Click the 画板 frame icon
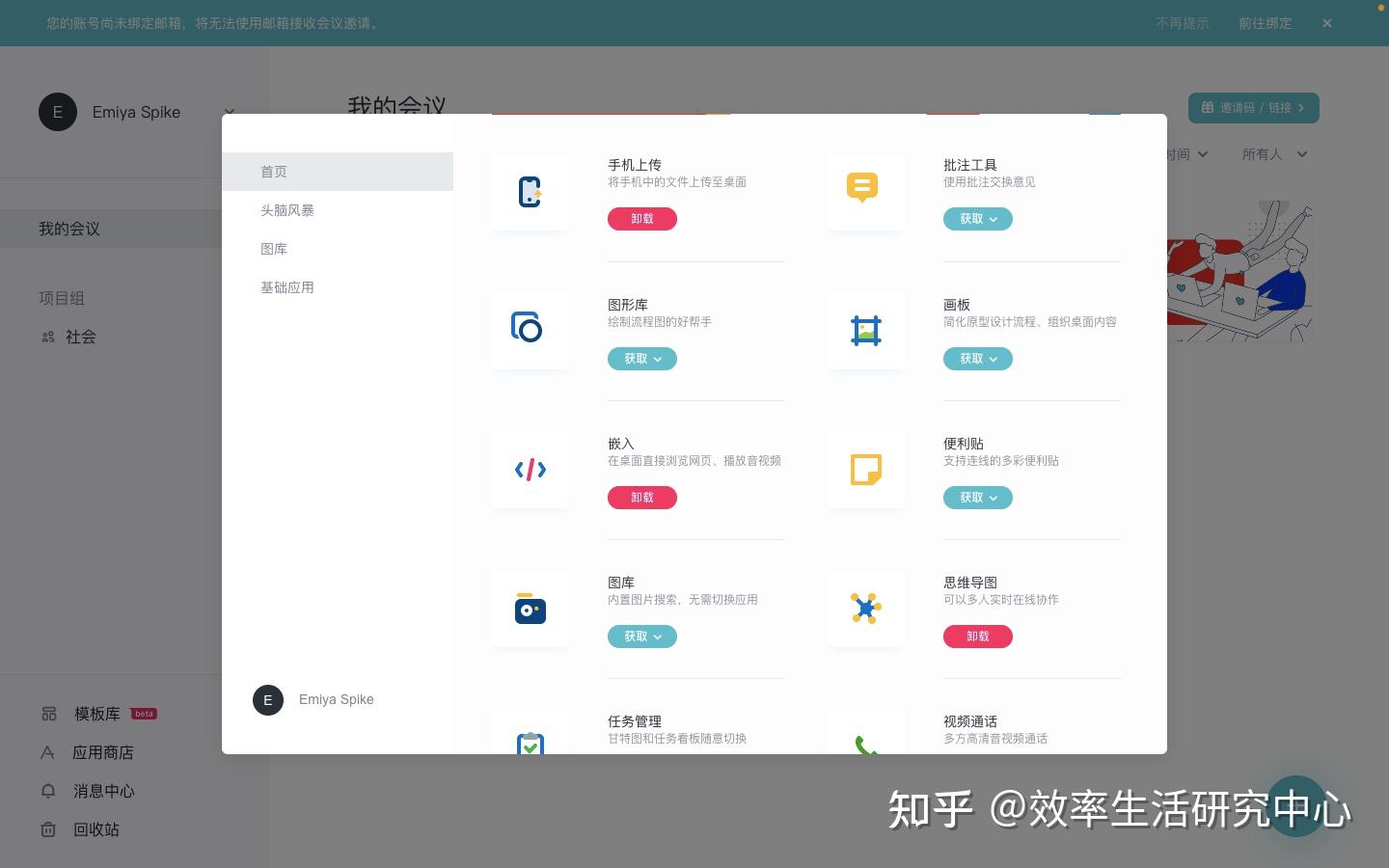The width and height of the screenshot is (1389, 868). pos(865,330)
